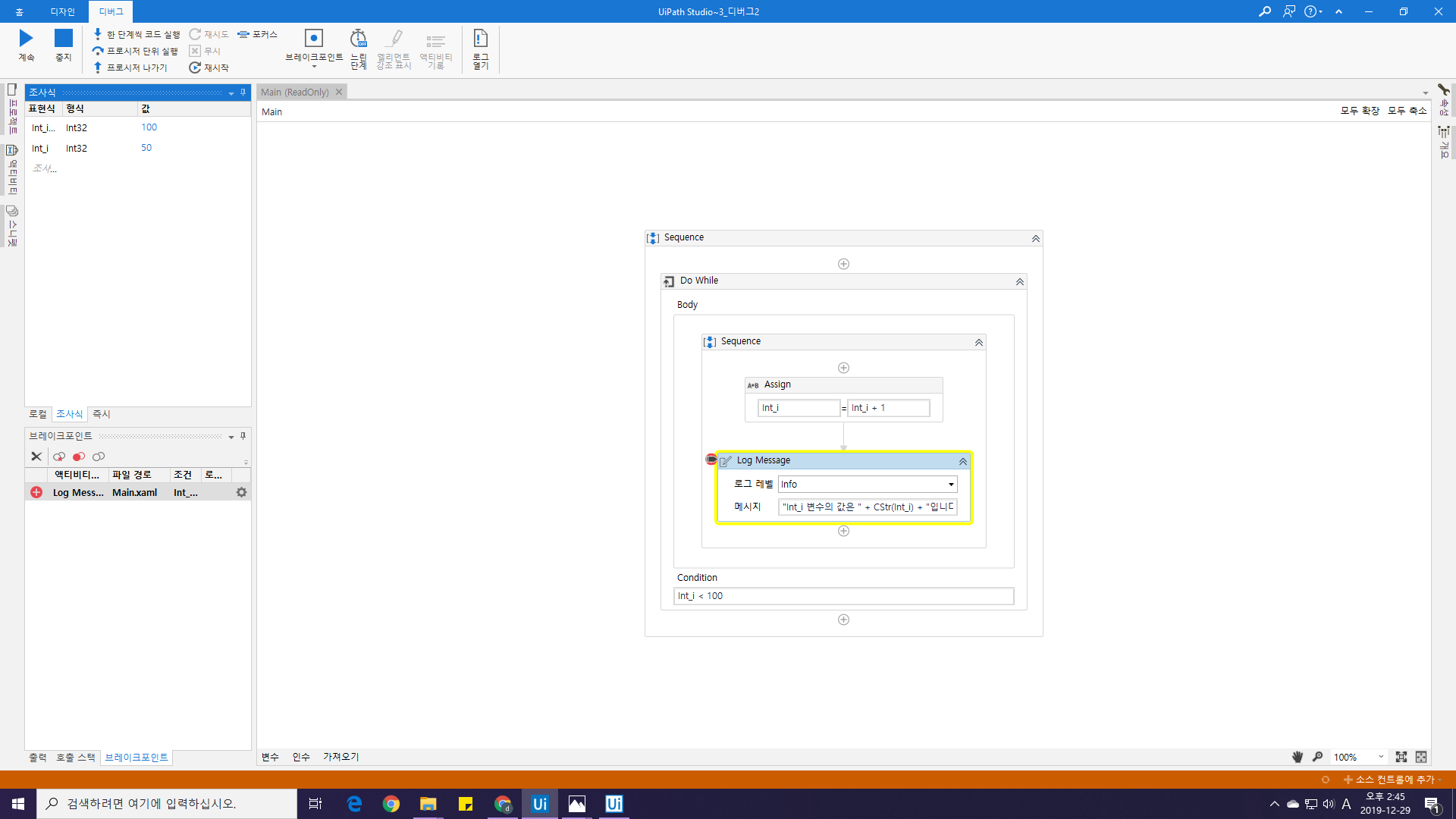1456x819 pixels.
Task: Toggle the 느린 단계 (Slow Step) switch
Action: tap(358, 48)
